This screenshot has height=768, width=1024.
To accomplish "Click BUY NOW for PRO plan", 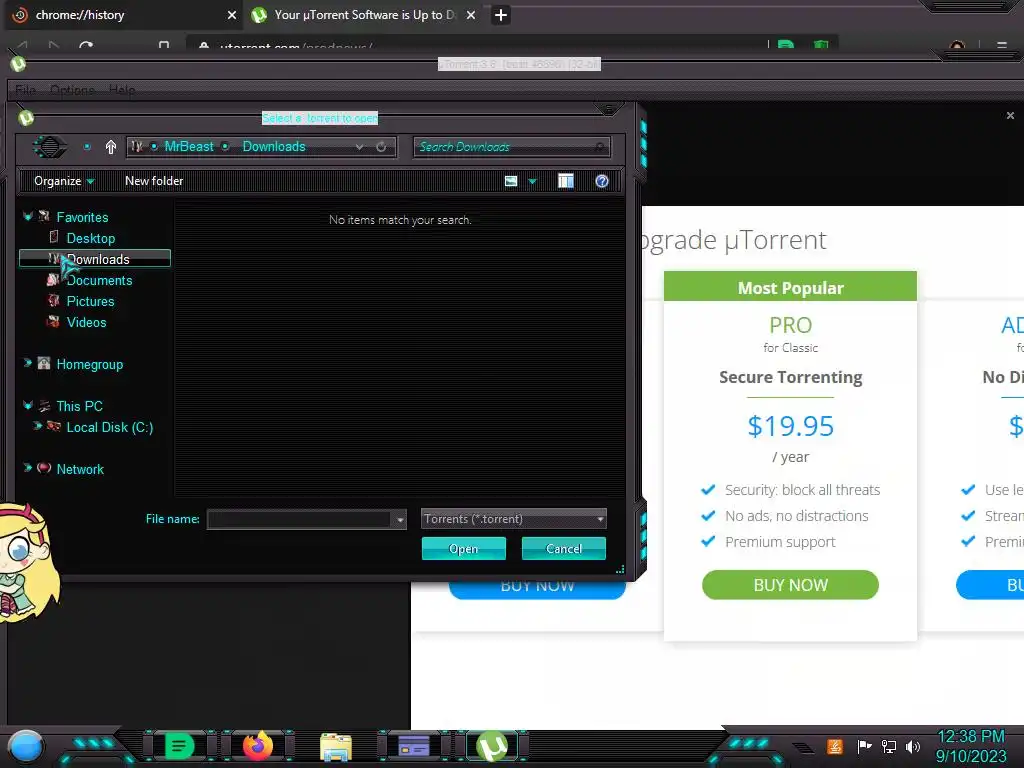I will click(790, 584).
